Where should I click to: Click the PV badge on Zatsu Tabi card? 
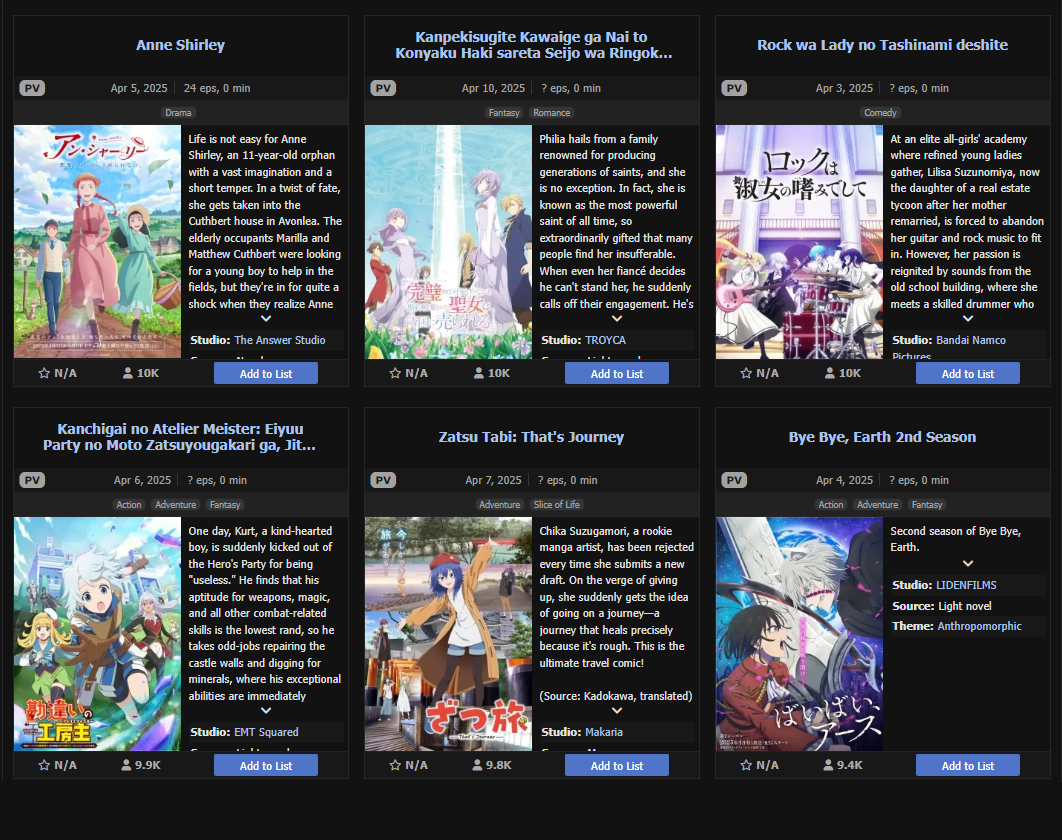click(383, 480)
